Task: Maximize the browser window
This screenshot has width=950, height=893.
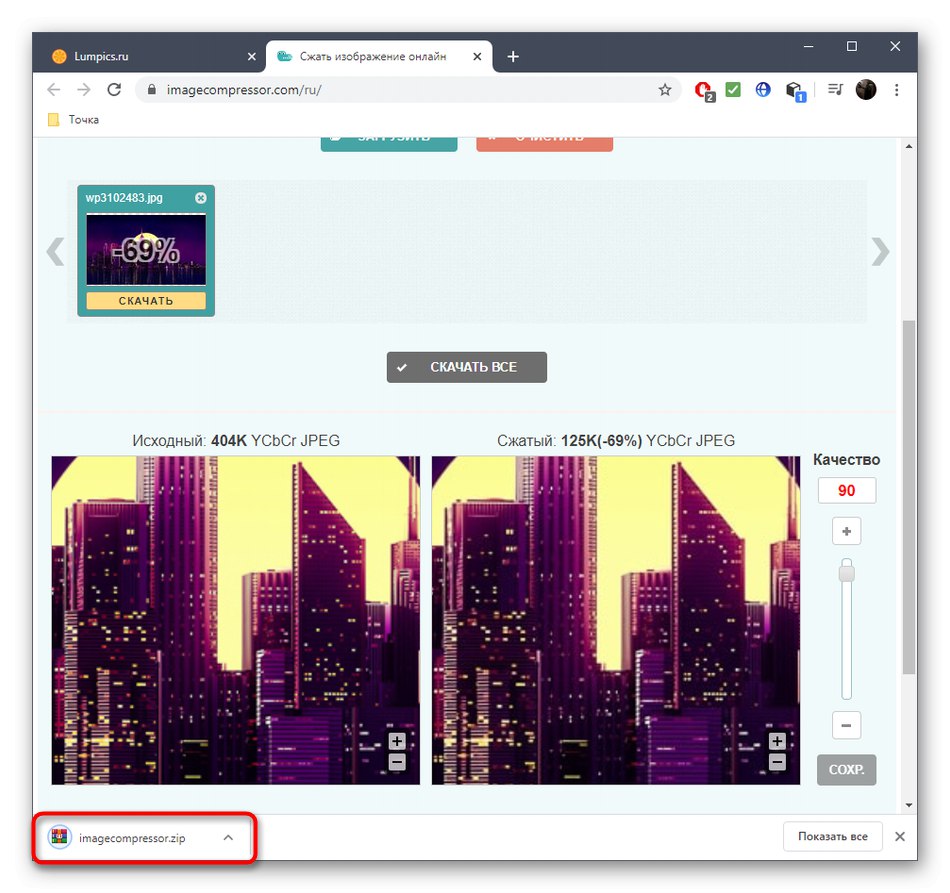Action: [x=852, y=46]
